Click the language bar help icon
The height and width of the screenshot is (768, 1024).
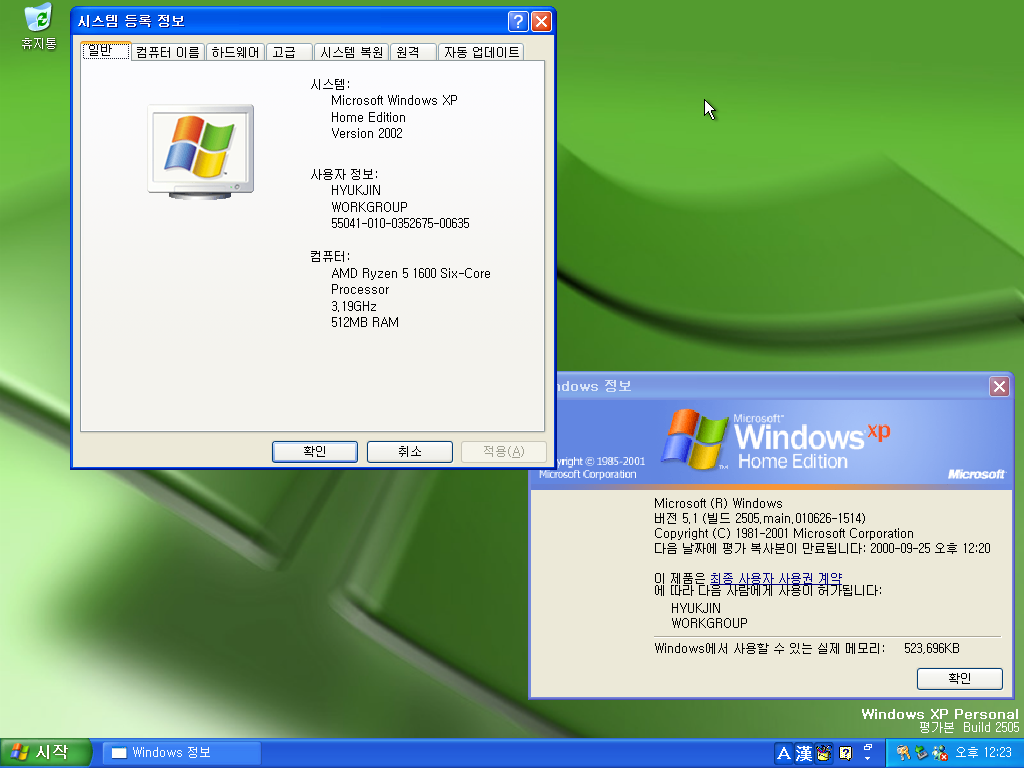(846, 754)
